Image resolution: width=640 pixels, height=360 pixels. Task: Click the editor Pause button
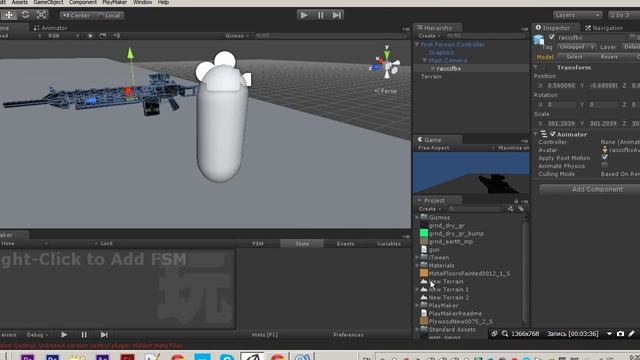[x=320, y=15]
